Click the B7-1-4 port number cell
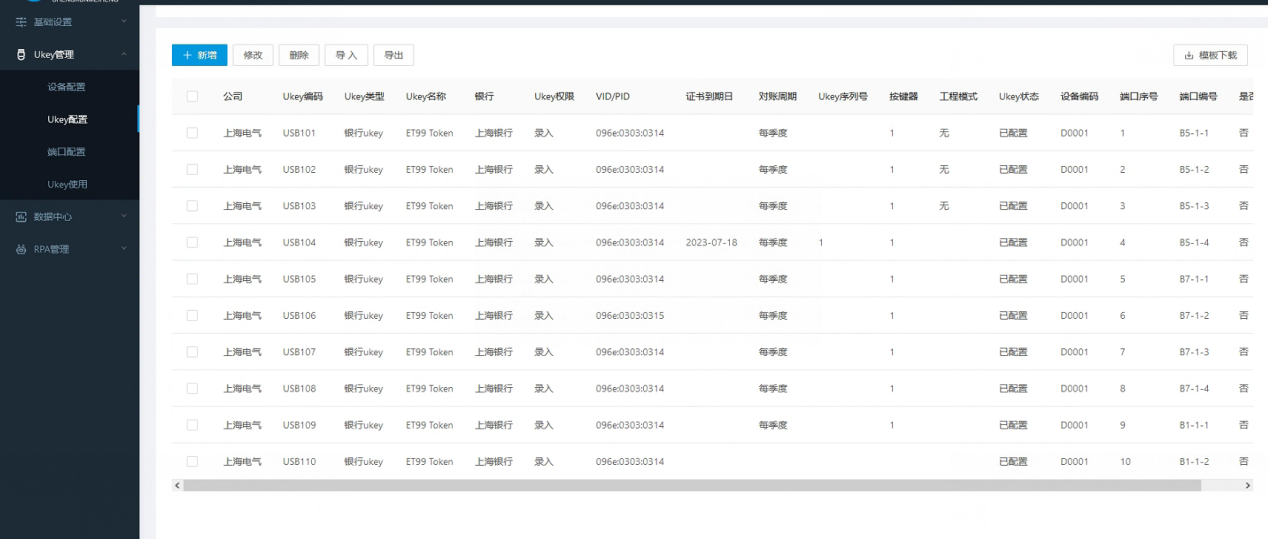Image resolution: width=1268 pixels, height=539 pixels. point(1194,388)
